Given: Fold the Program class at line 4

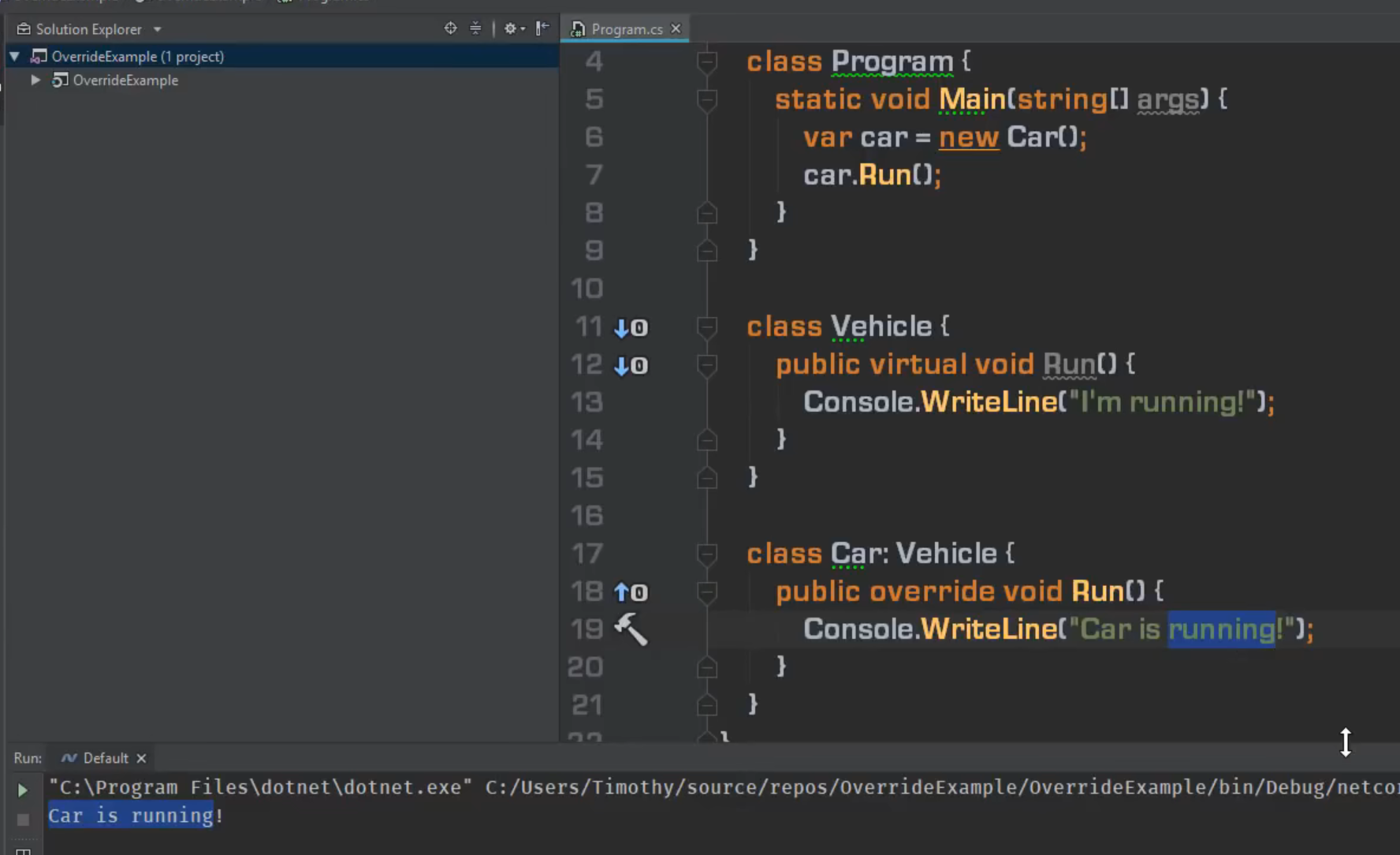Looking at the screenshot, I should pos(707,62).
